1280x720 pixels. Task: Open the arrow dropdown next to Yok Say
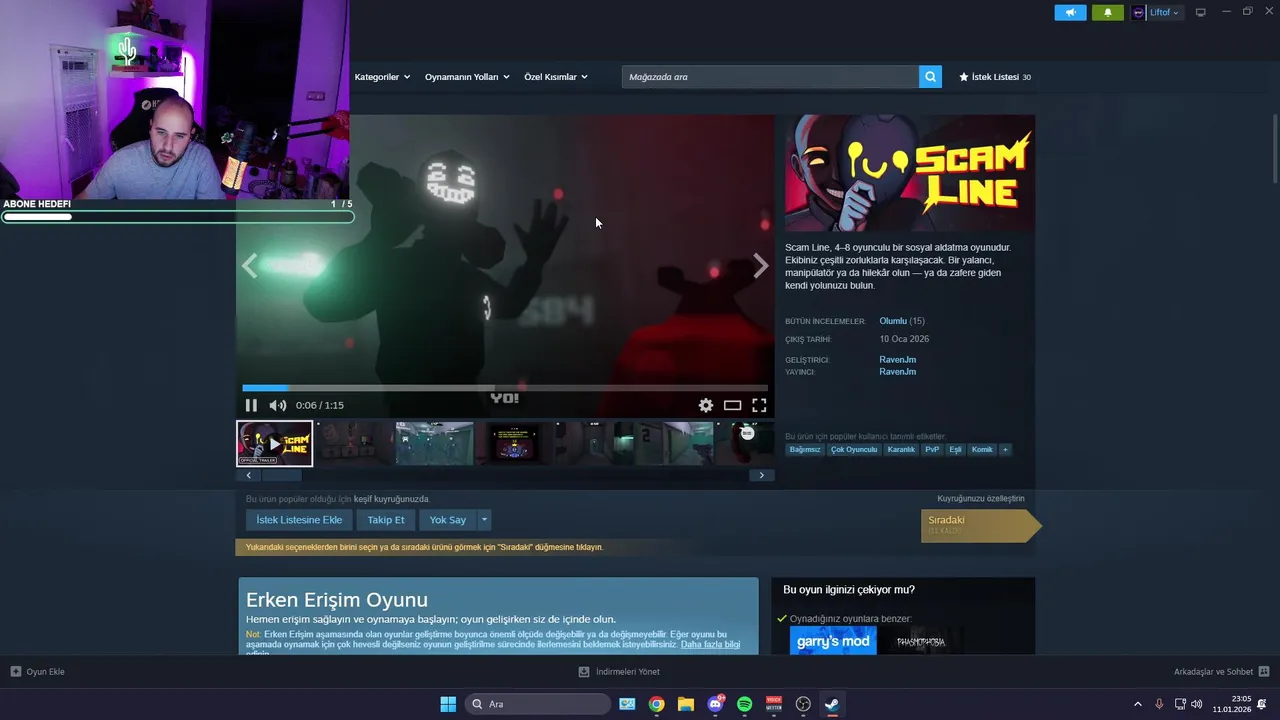click(x=484, y=520)
